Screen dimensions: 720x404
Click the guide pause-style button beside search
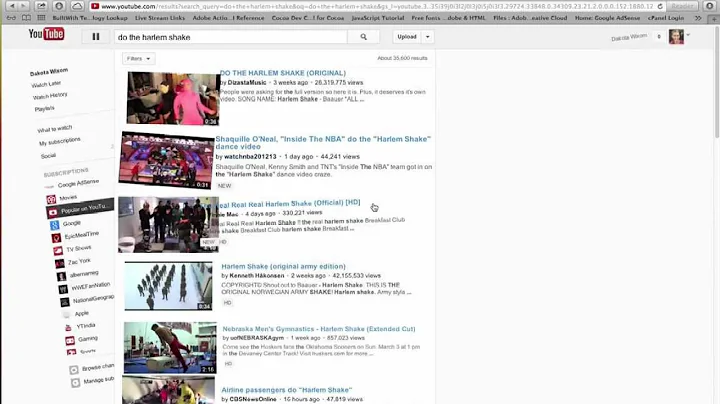point(96,37)
